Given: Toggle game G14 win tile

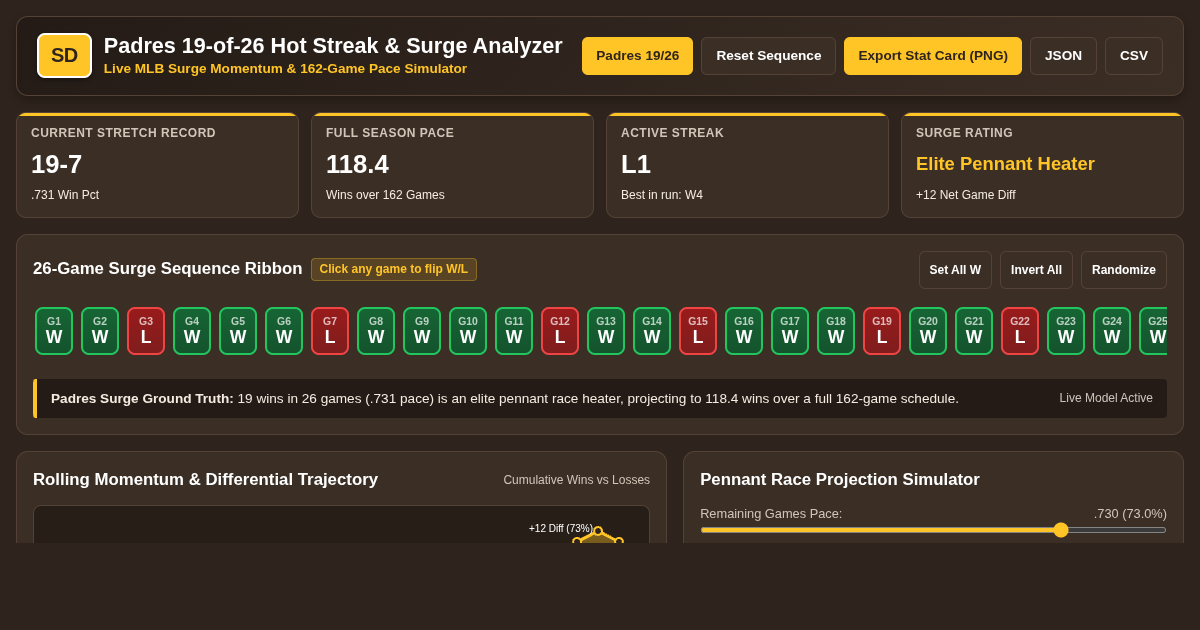Looking at the screenshot, I should coord(652,331).
